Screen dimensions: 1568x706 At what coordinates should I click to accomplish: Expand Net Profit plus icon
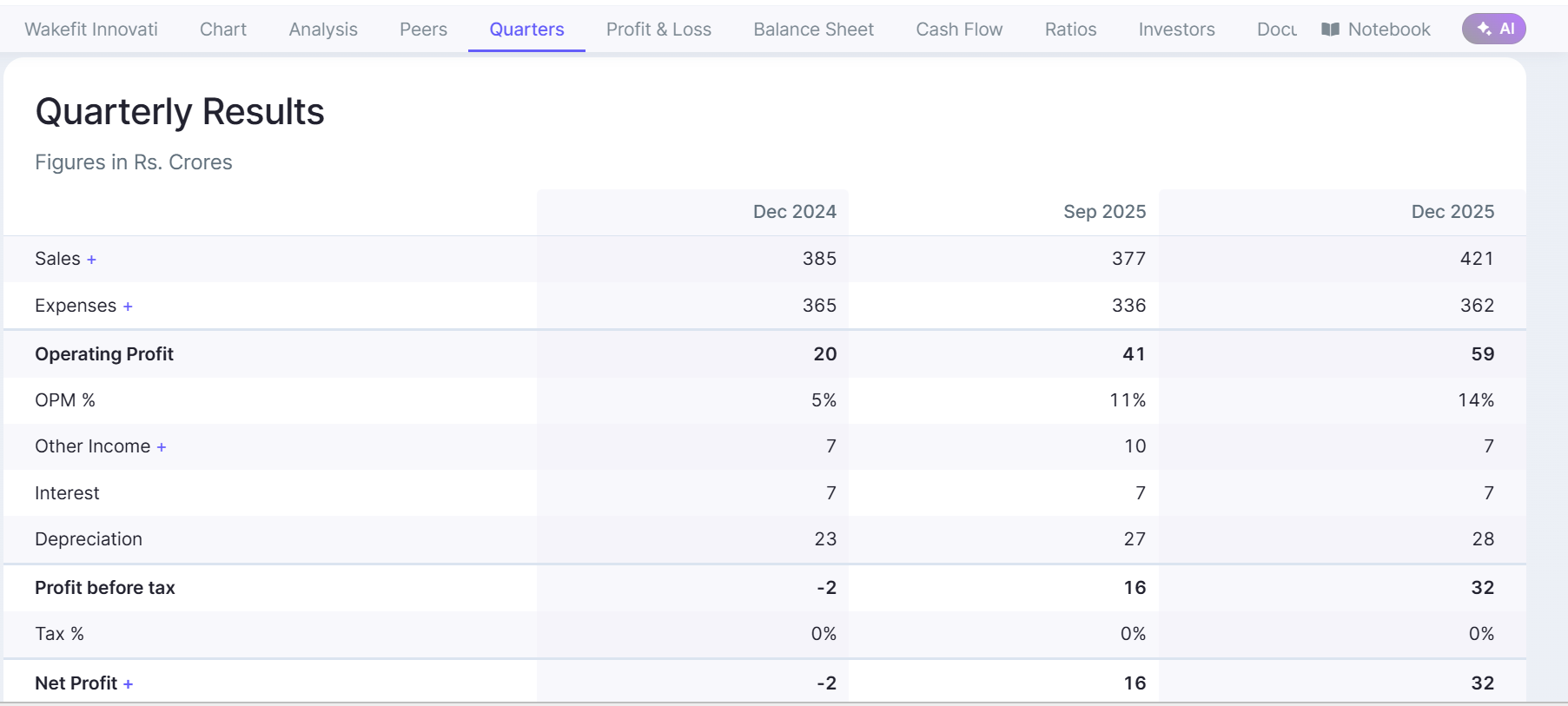tap(128, 684)
